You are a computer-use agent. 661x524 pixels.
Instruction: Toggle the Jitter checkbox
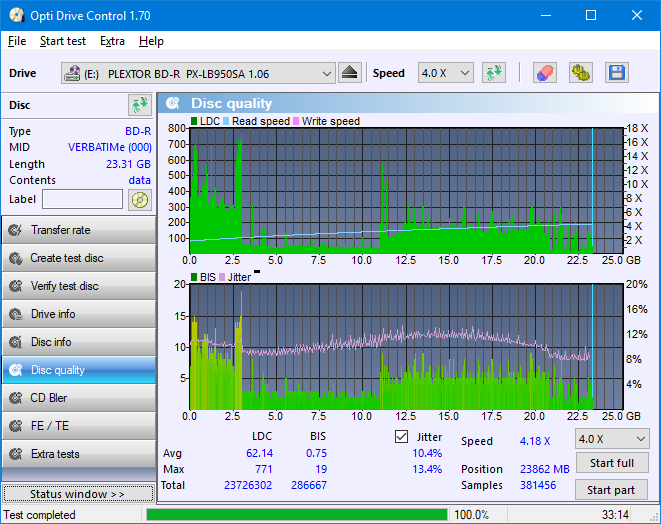pyautogui.click(x=401, y=437)
